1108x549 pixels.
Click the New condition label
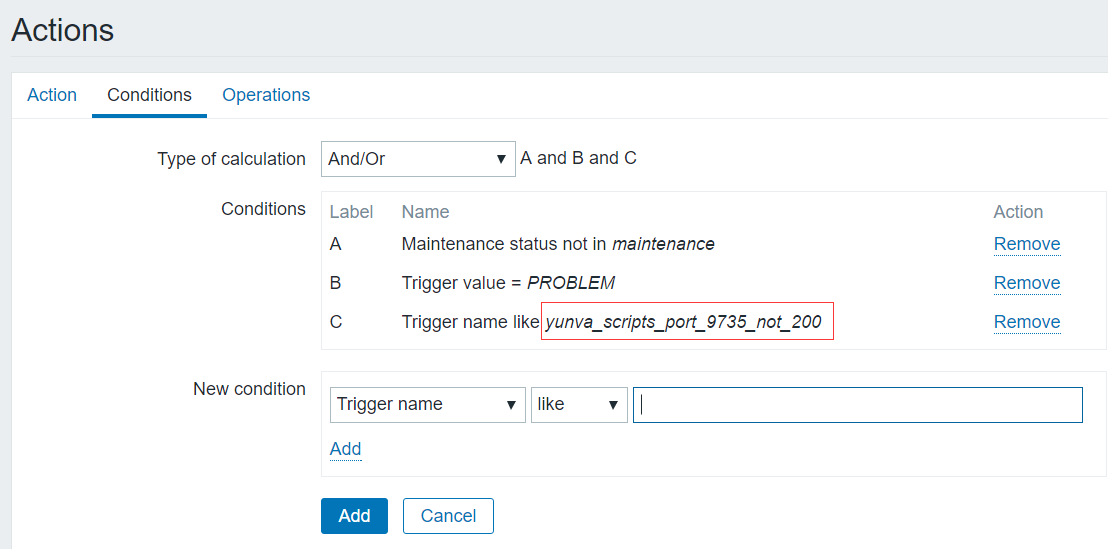[249, 389]
